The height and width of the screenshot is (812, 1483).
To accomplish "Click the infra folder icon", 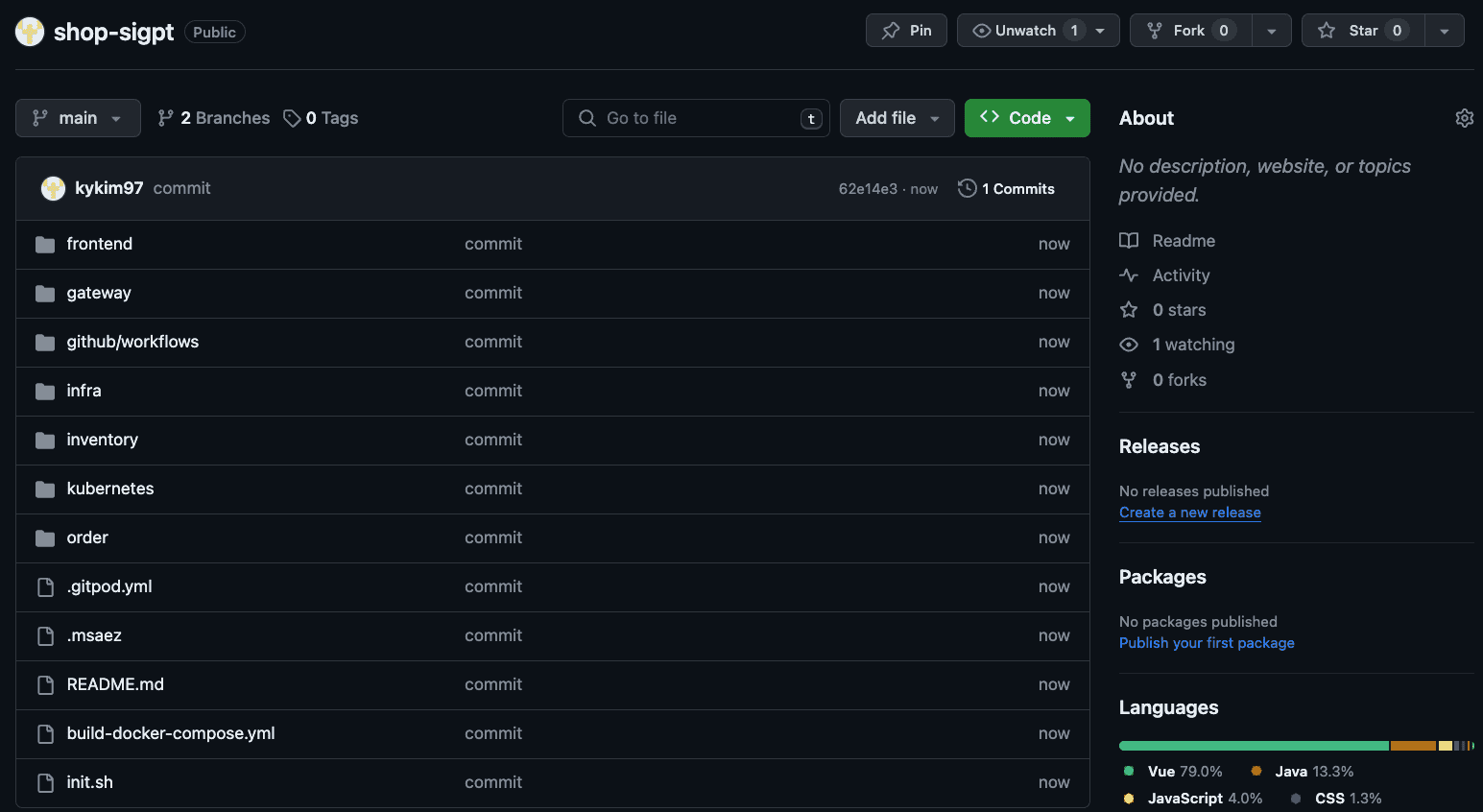I will click(45, 392).
